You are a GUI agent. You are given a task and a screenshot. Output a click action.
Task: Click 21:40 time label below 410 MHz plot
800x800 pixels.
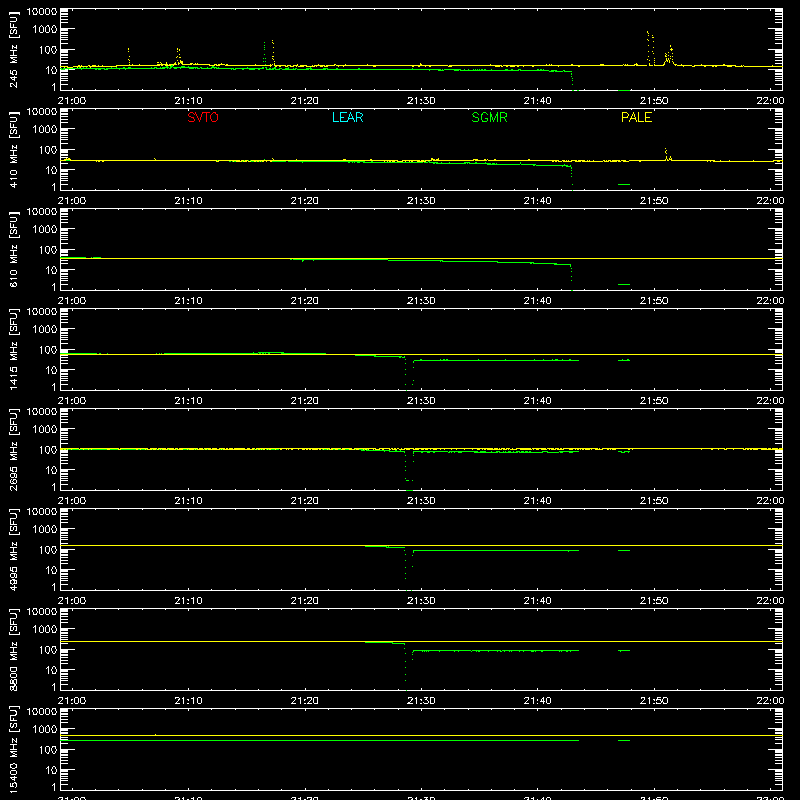coord(538,201)
